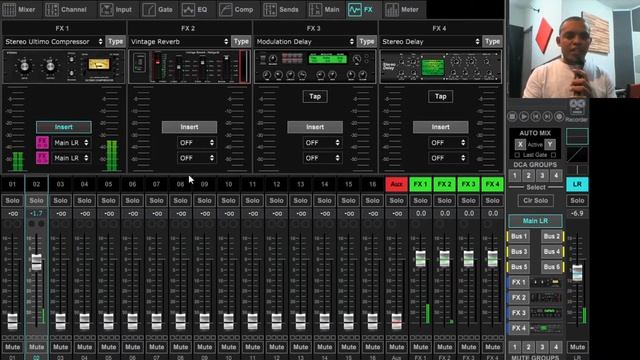Select the green FX 3 channel header
This screenshot has height=360, width=640.
(469, 184)
